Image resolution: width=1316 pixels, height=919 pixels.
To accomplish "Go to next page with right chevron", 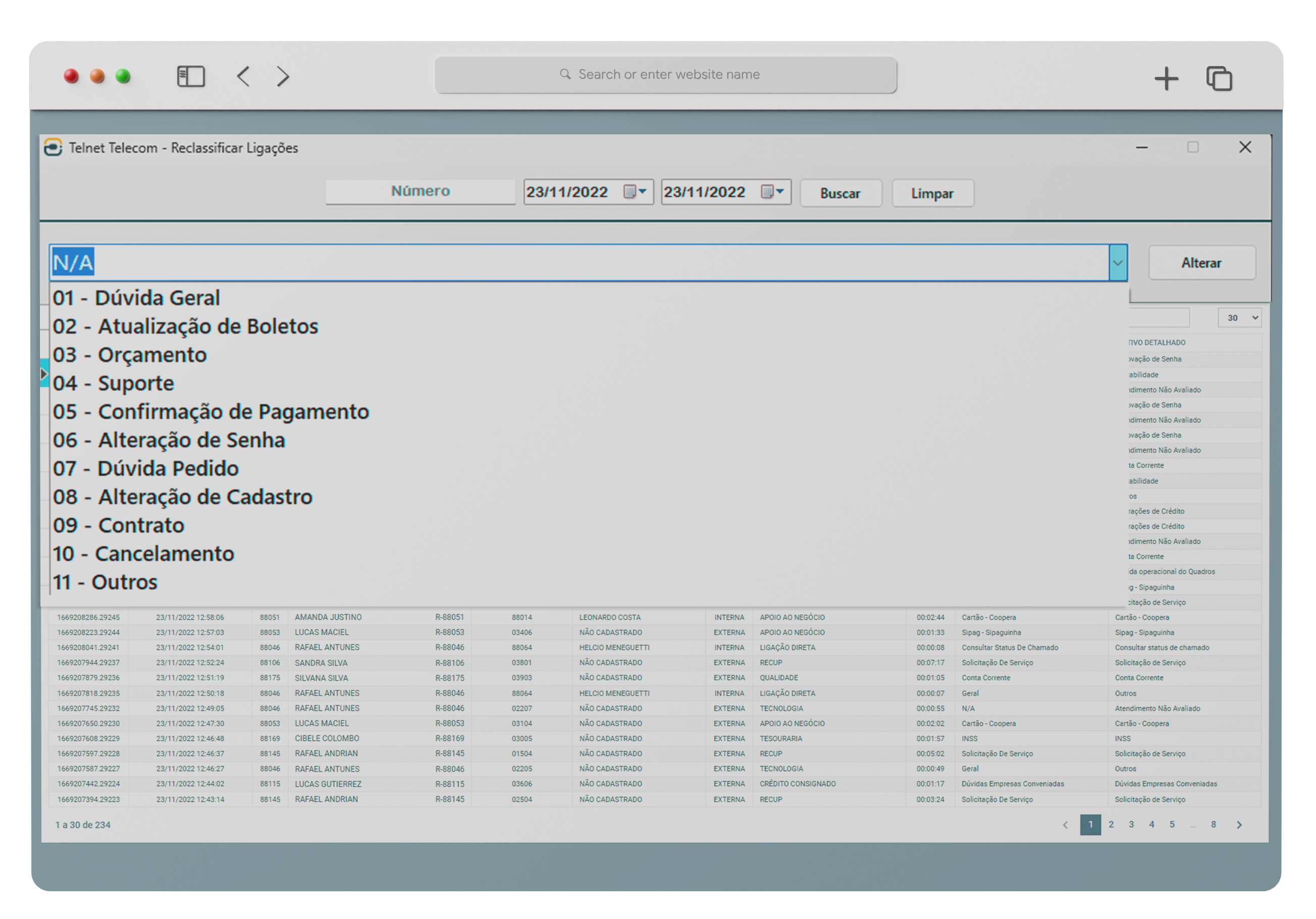I will pyautogui.click(x=1239, y=825).
